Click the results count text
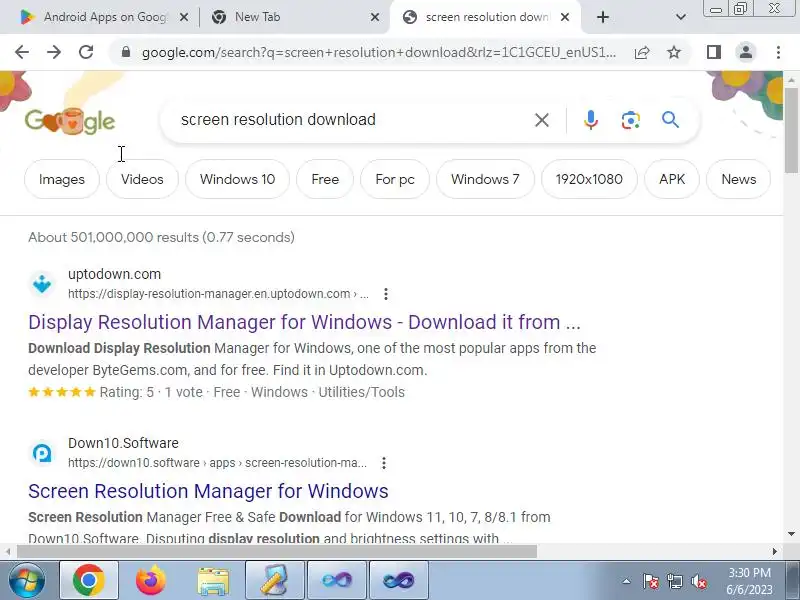800x600 pixels. coord(161,237)
